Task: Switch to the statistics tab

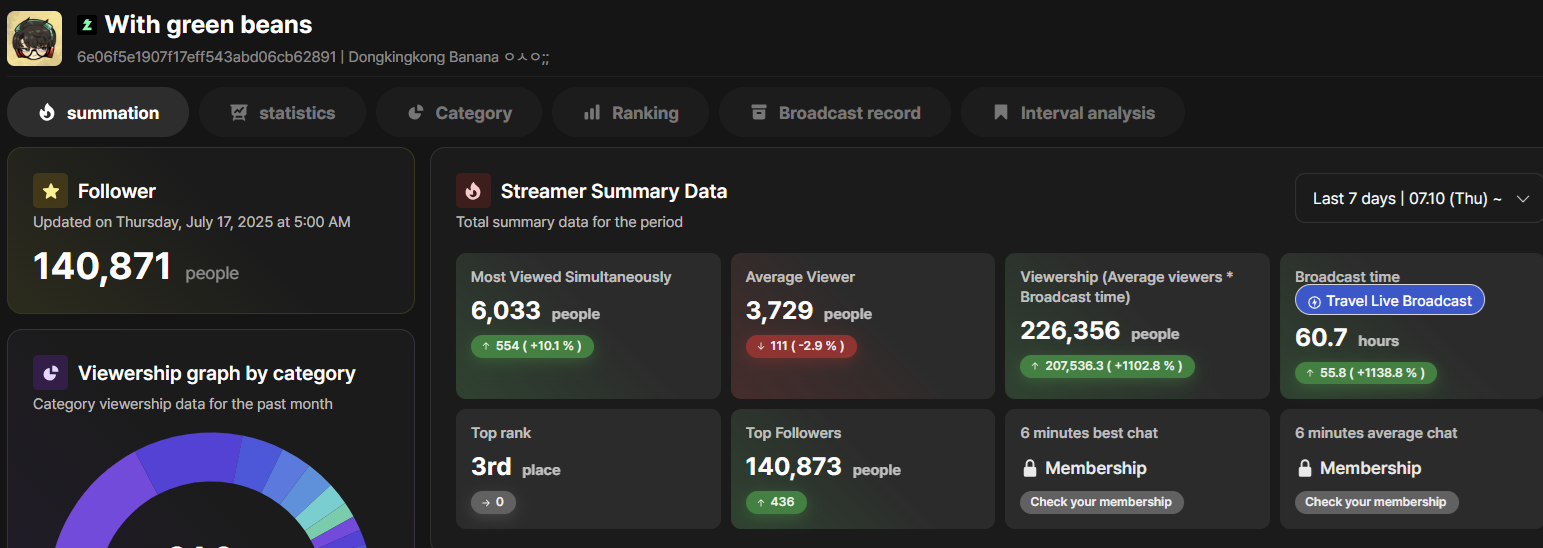Action: [x=282, y=113]
